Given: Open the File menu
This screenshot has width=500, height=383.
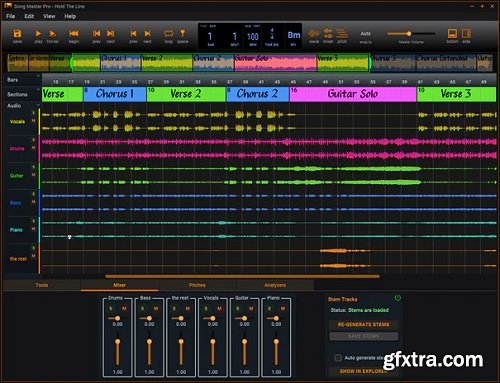Looking at the screenshot, I should pos(10,16).
